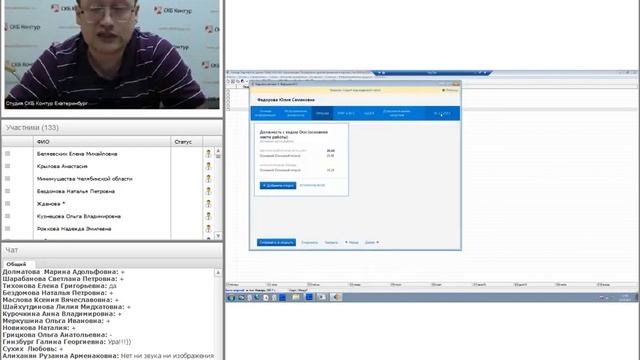Screen dimensions: 640x360
Task: Click the grey link next to the blue add button
Action: 312,185
